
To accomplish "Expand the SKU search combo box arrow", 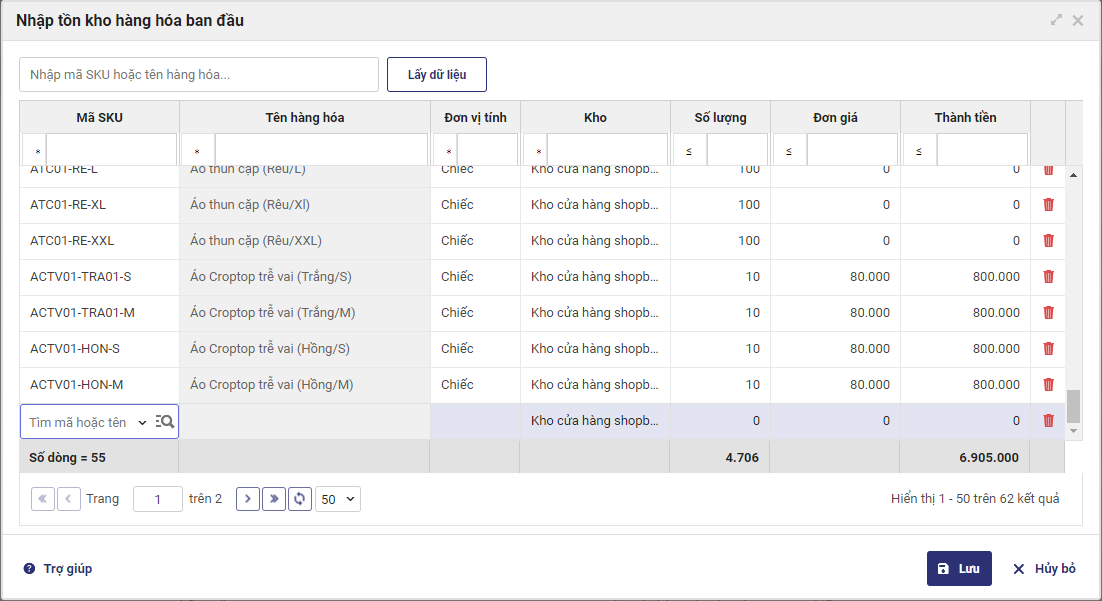I will (142, 423).
